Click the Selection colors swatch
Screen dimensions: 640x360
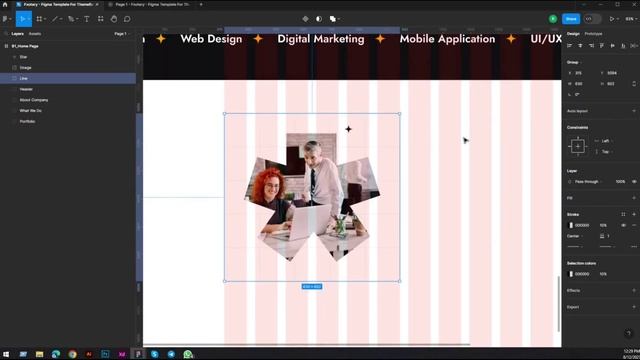tap(571, 274)
